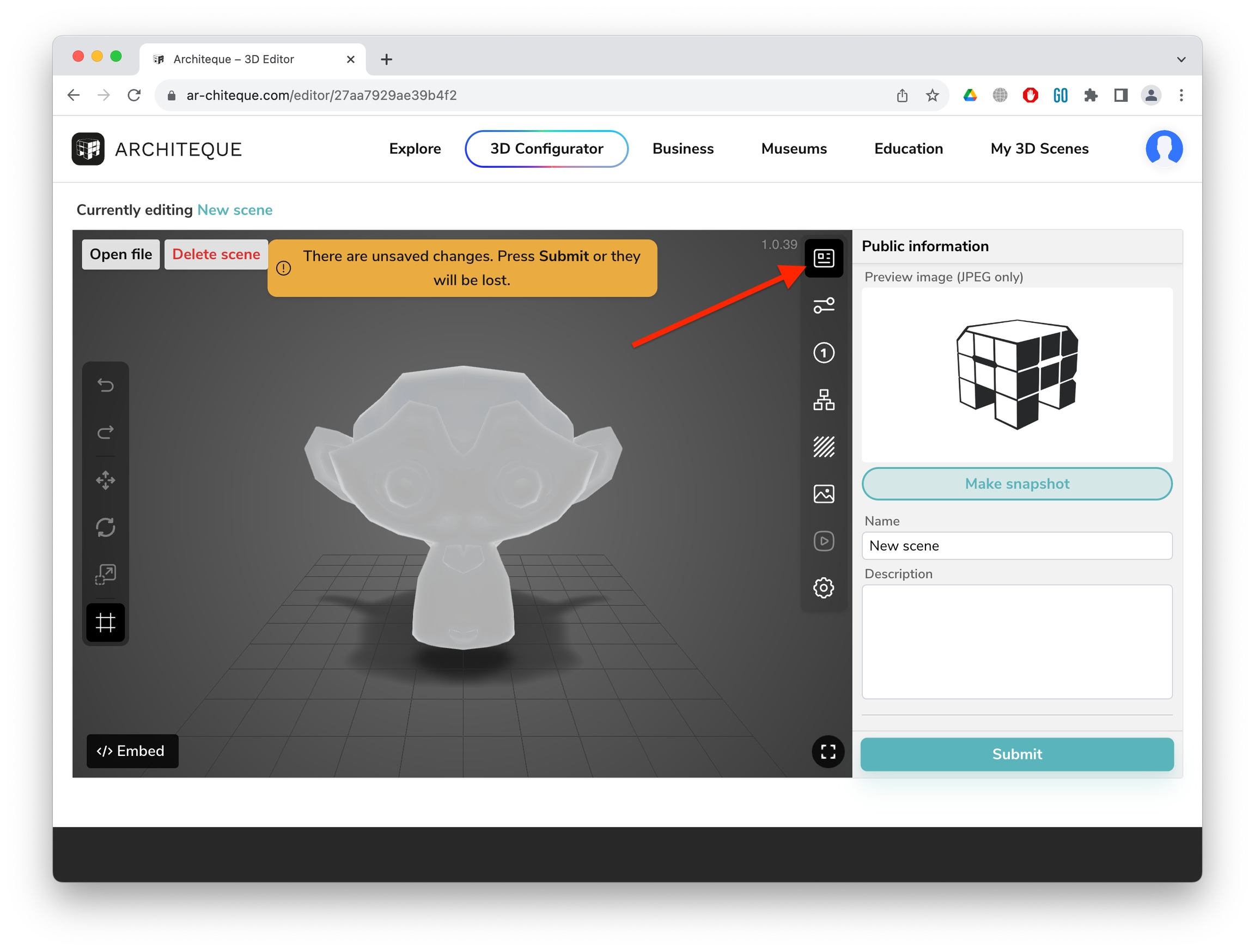This screenshot has width=1255, height=952.
Task: Open the sliders parameters panel icon
Action: click(x=823, y=306)
